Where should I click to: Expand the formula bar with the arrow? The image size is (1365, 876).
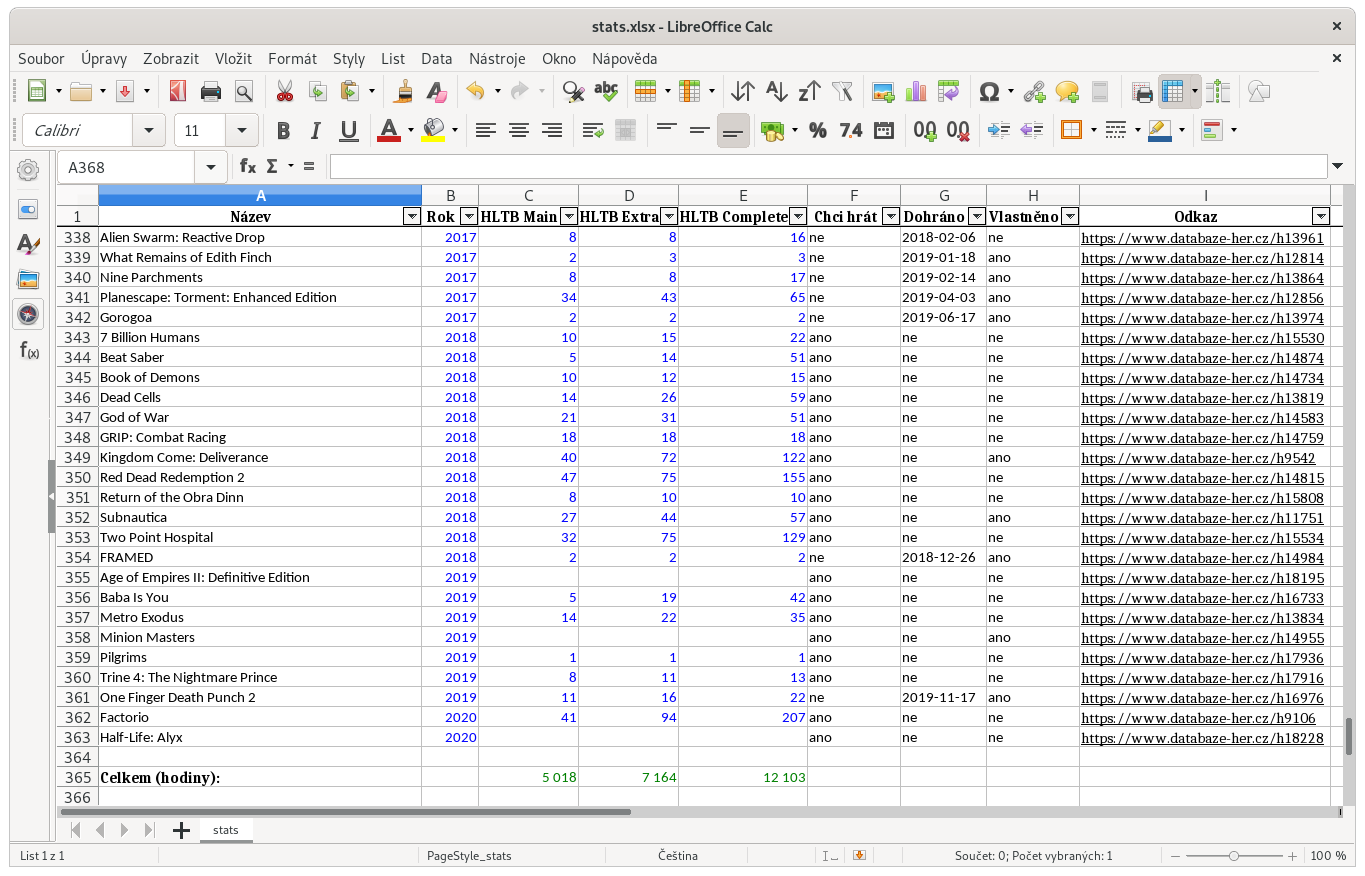coord(1338,167)
